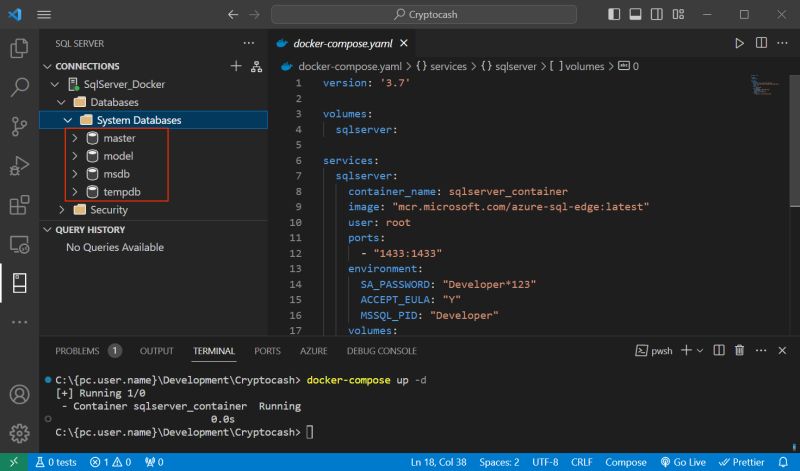Switch to PORTS panel tab
800x471 pixels.
pyautogui.click(x=267, y=351)
